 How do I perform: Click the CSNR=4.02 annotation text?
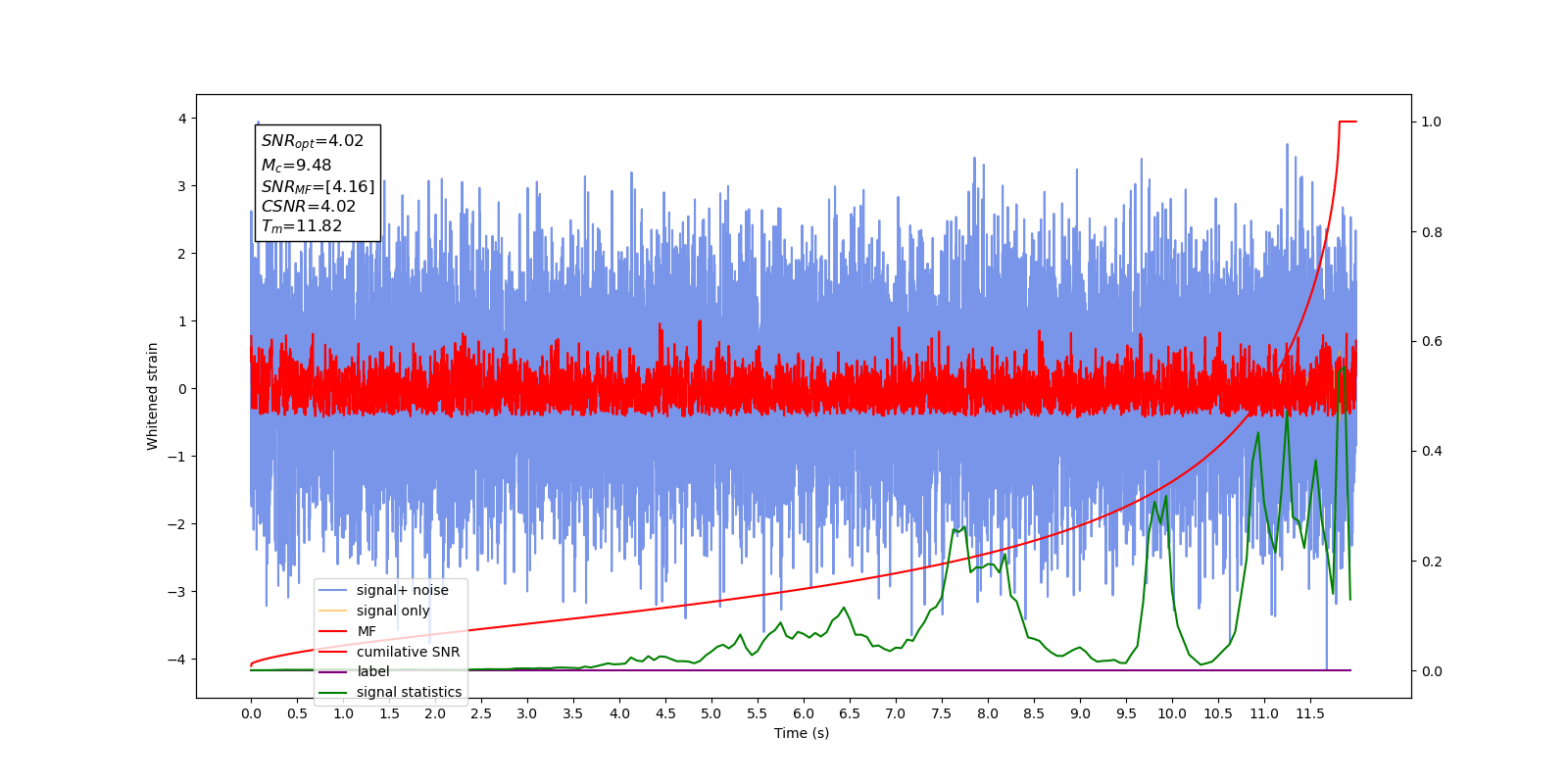309,206
